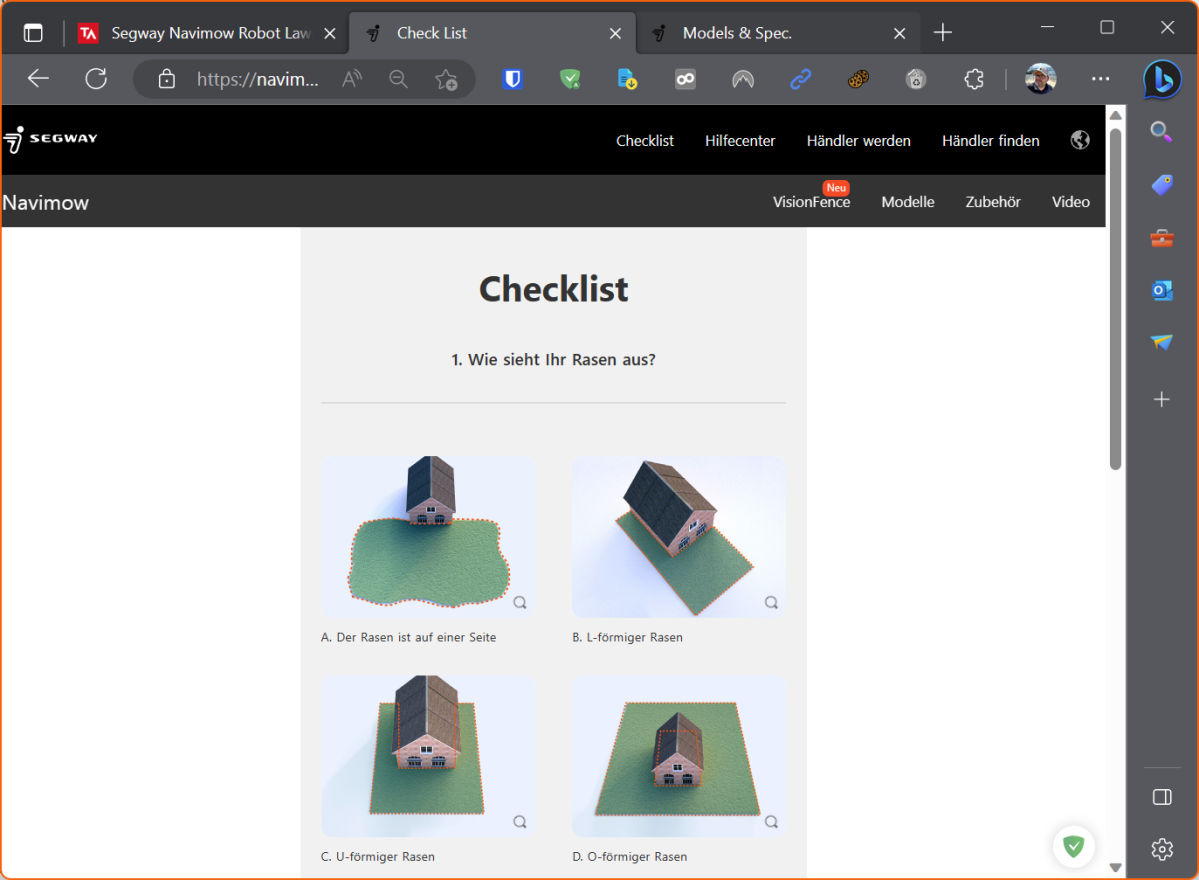Select the U-förmiger Rasen image
This screenshot has width=1199, height=880.
click(x=428, y=756)
